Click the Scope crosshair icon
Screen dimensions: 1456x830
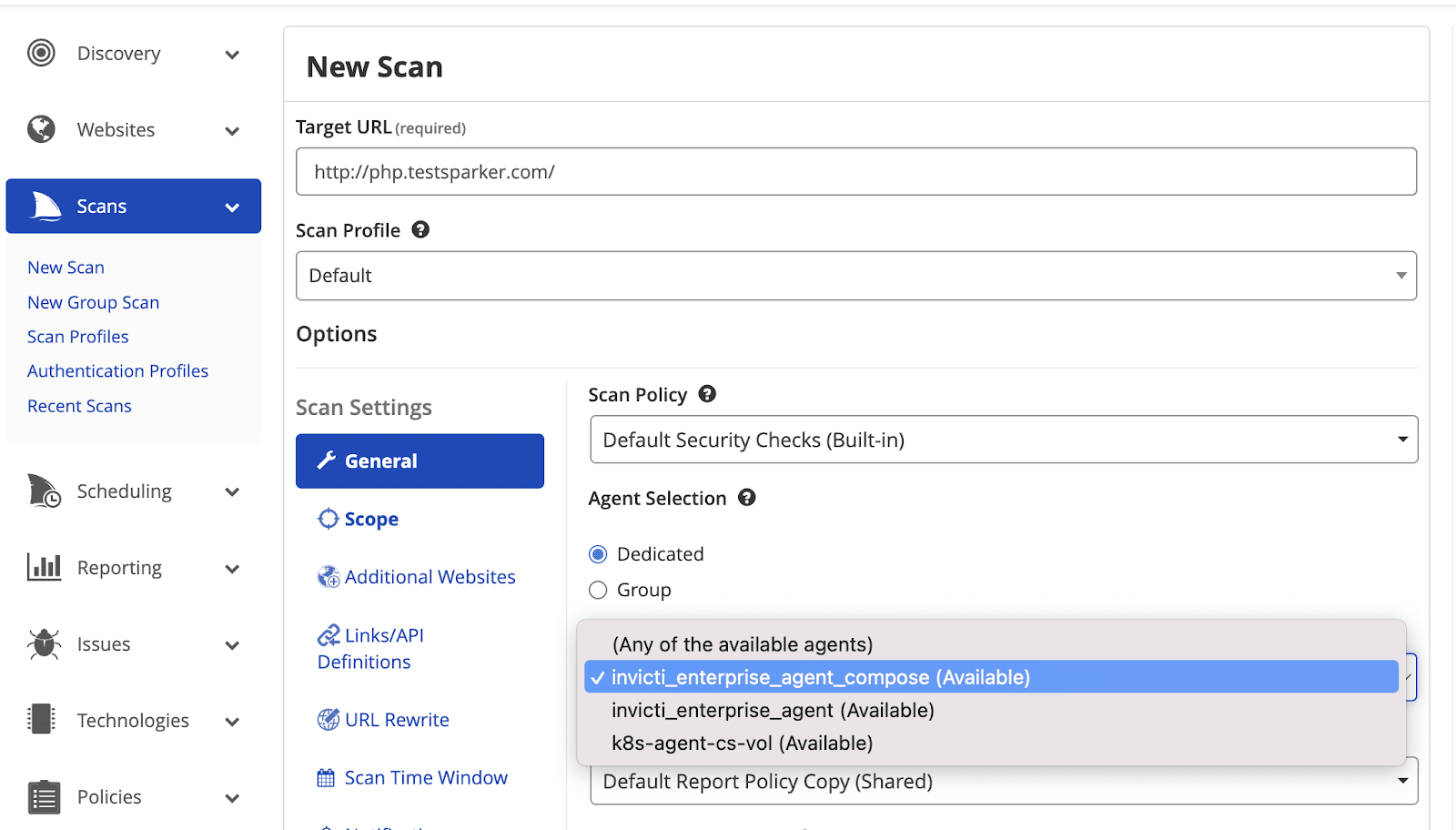[x=328, y=518]
